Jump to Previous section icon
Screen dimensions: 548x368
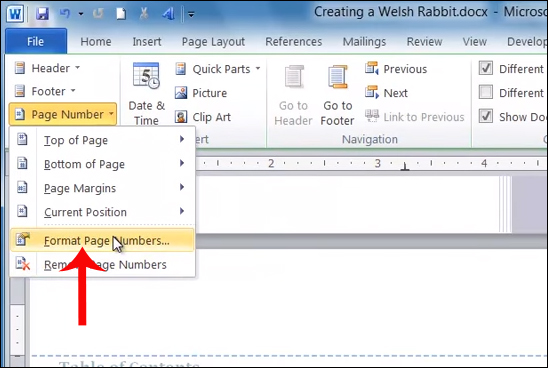point(372,68)
